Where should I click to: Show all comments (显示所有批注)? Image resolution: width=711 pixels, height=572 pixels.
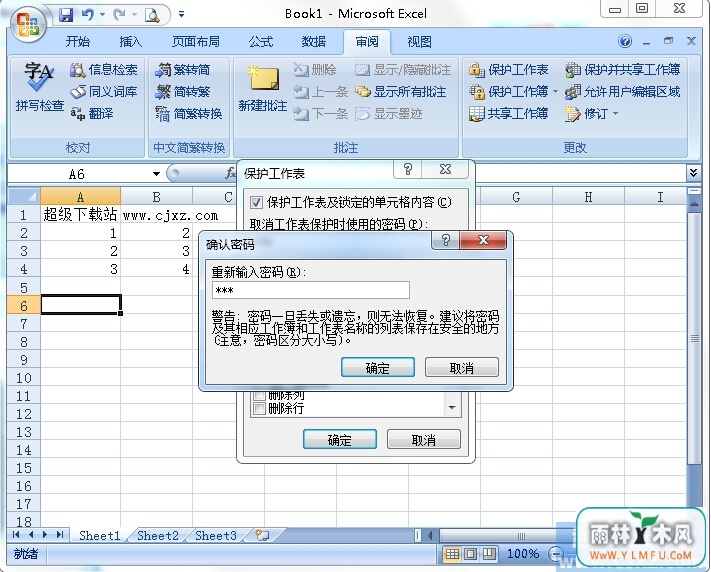400,92
